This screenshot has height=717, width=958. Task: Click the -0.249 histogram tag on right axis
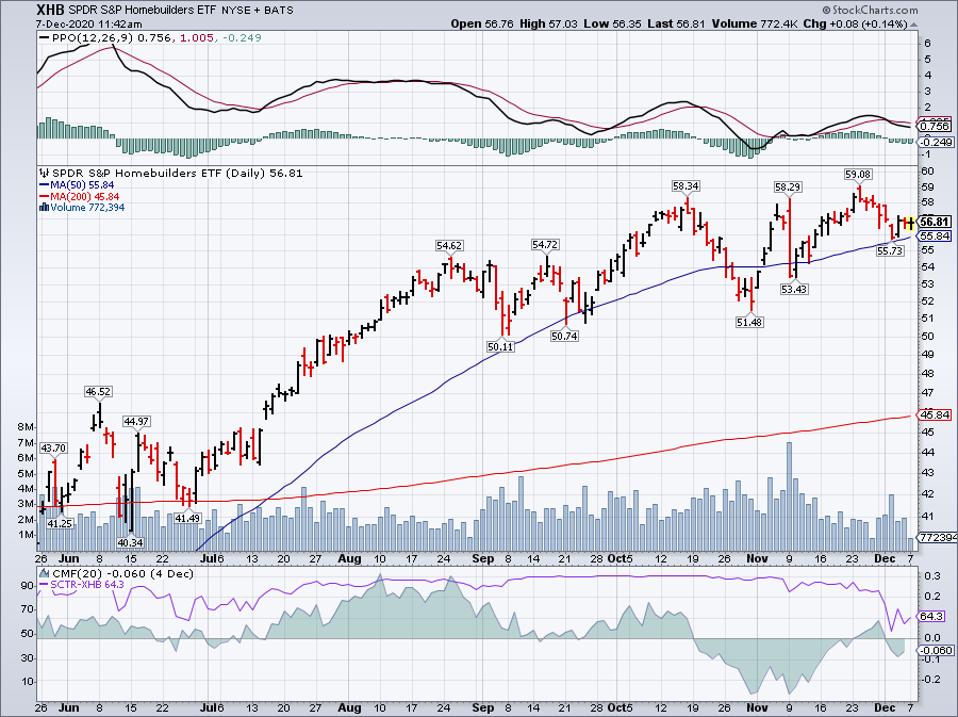point(935,142)
